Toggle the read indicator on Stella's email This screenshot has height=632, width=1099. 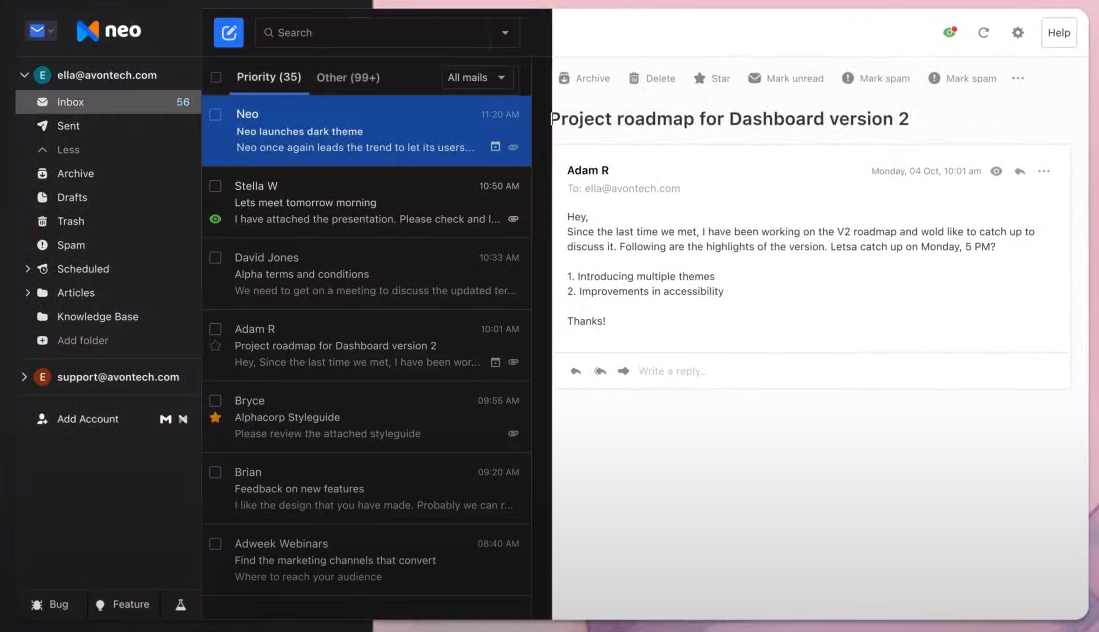click(215, 218)
